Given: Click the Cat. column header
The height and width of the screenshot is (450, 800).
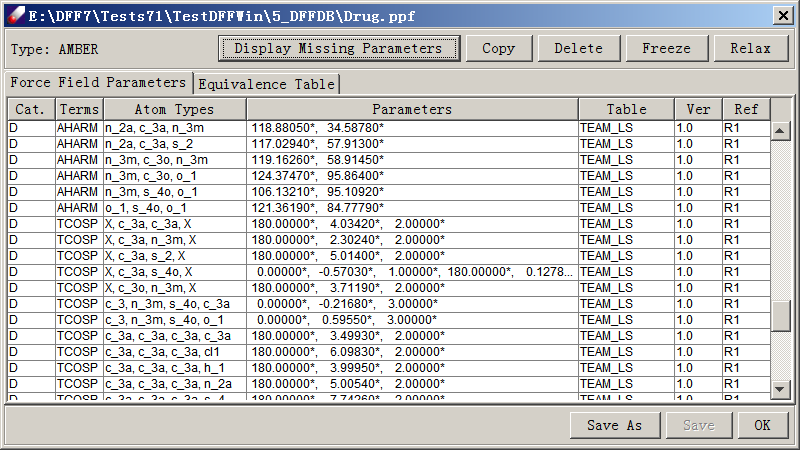Looking at the screenshot, I should [31, 110].
